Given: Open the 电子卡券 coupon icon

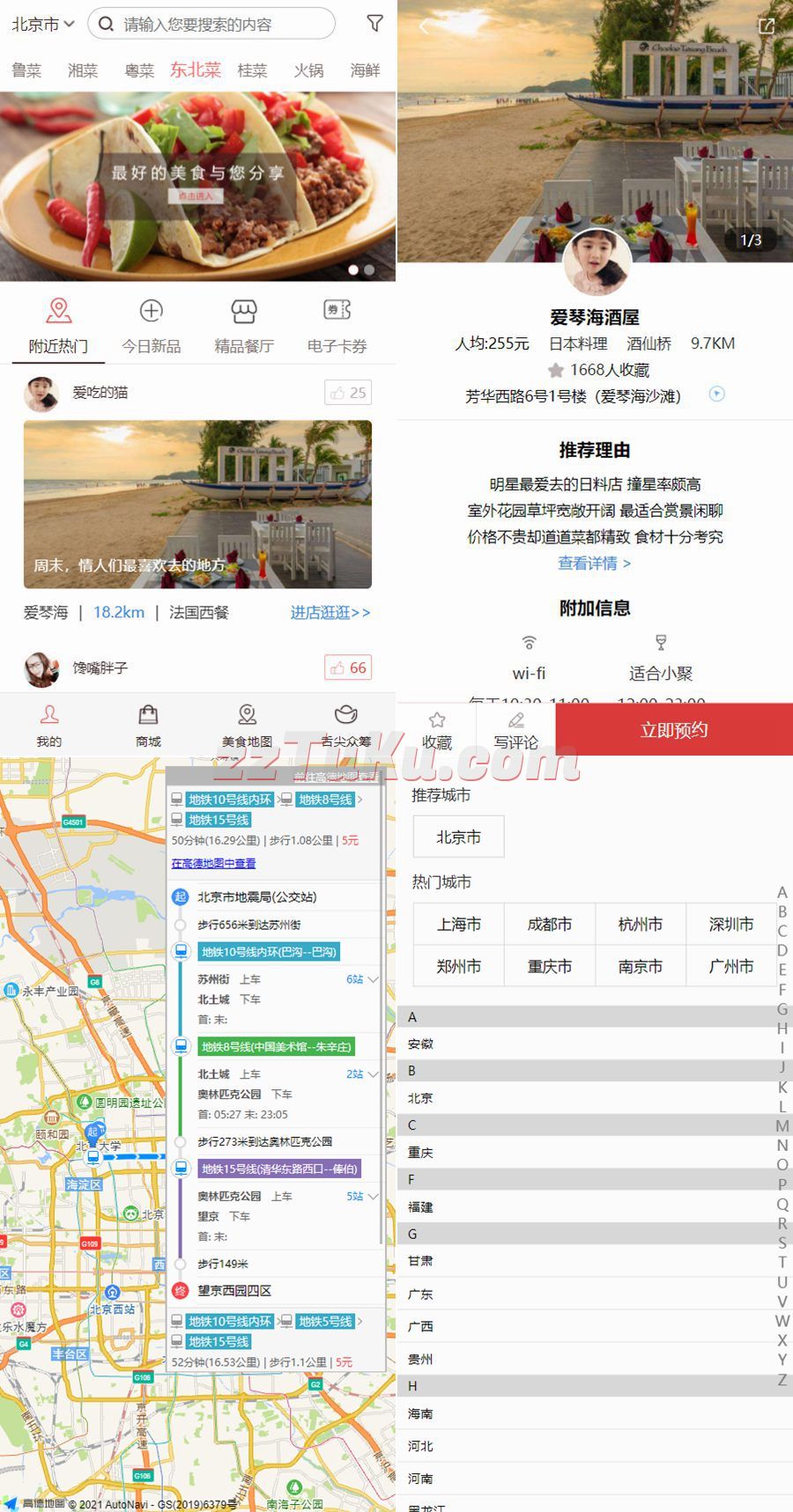Looking at the screenshot, I should click(x=337, y=312).
